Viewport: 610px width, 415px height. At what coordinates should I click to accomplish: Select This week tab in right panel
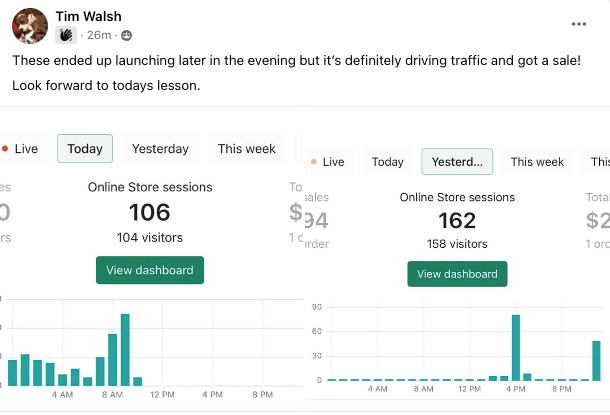[537, 161]
